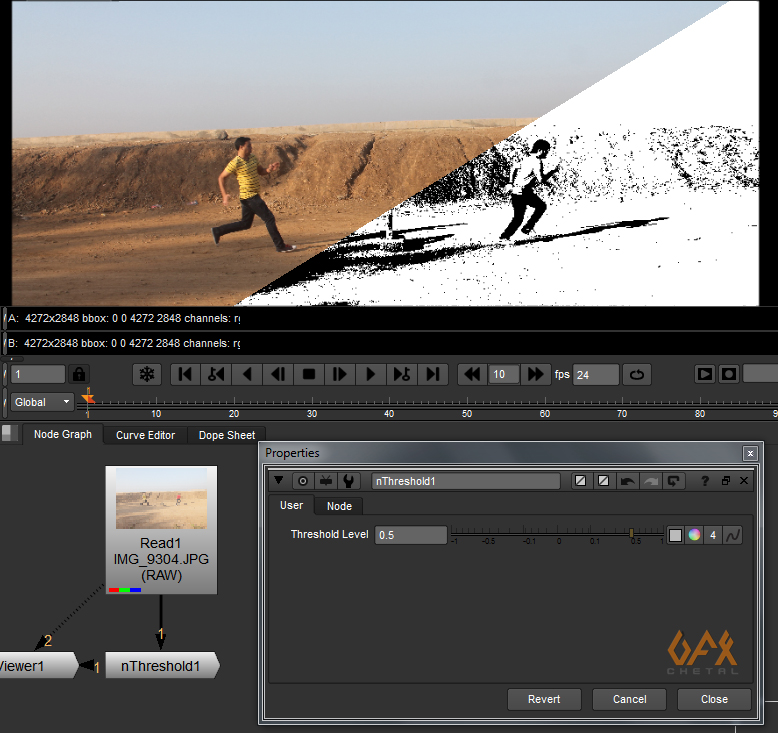Collapse the nThreshold1 properties with the triangle

[x=279, y=481]
